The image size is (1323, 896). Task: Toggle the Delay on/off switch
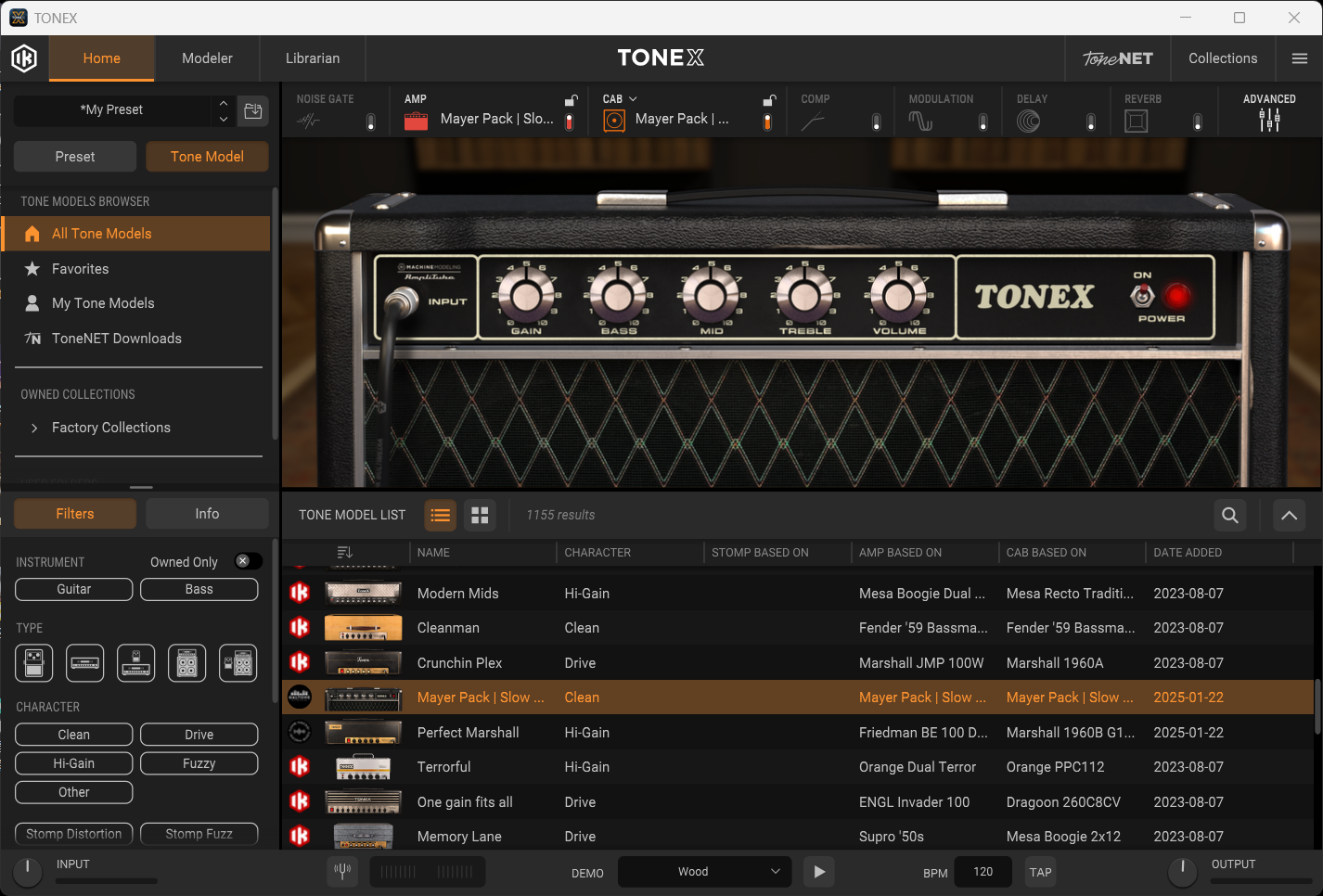[x=1091, y=122]
